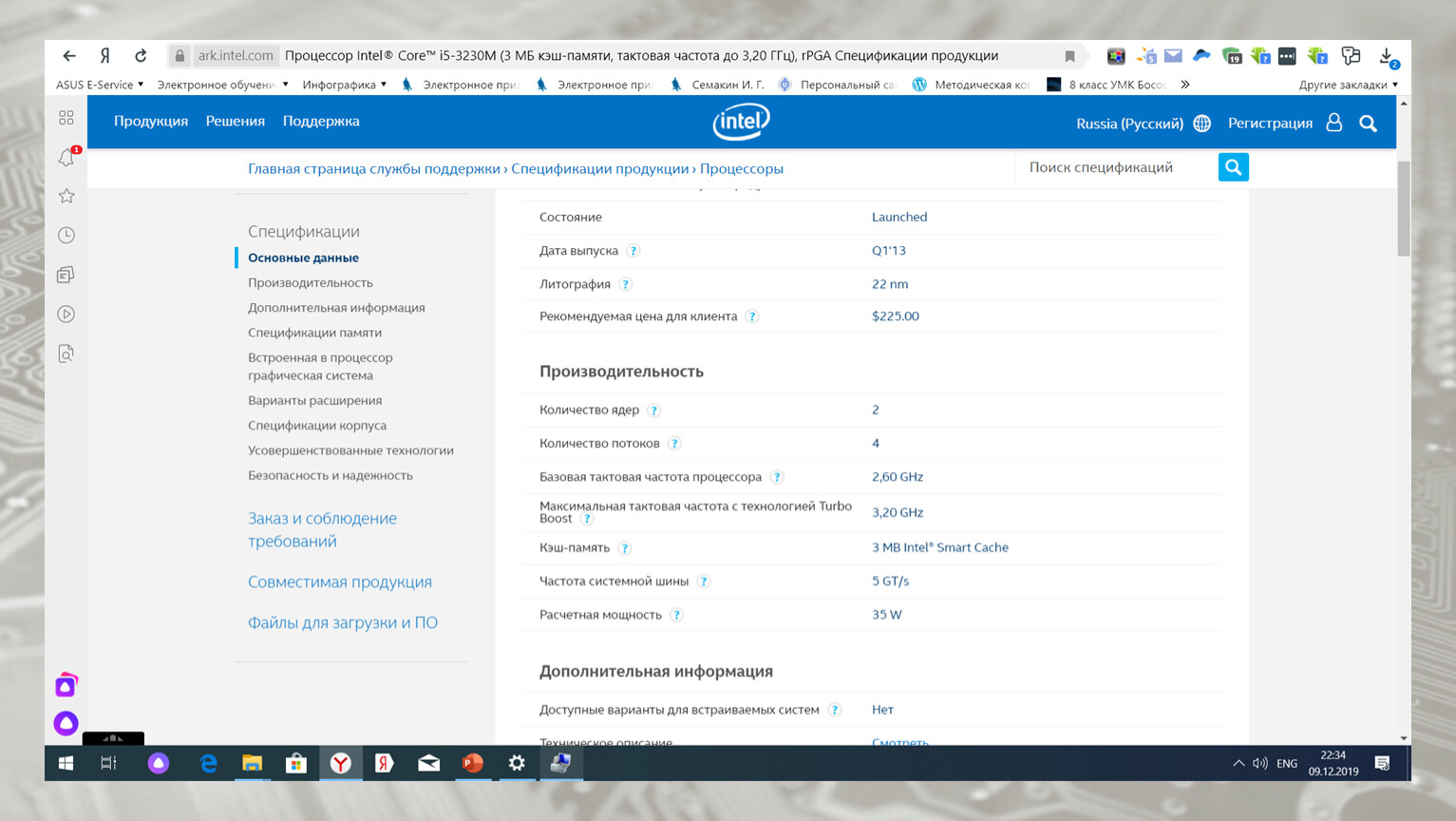Click the blue specification search button
Viewport: 1456px width, 821px height.
1233,167
